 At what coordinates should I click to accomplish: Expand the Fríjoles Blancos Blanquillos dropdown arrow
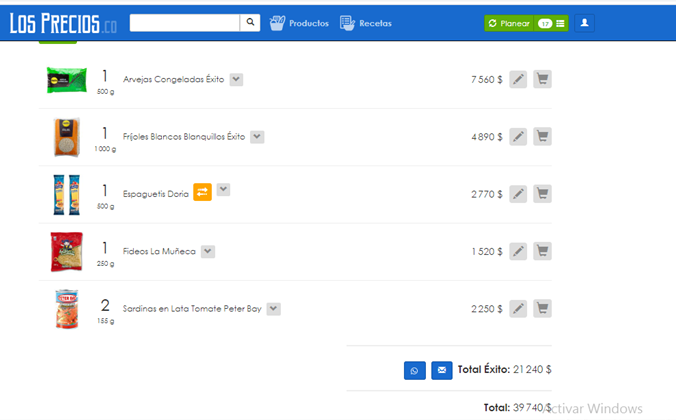coord(257,137)
